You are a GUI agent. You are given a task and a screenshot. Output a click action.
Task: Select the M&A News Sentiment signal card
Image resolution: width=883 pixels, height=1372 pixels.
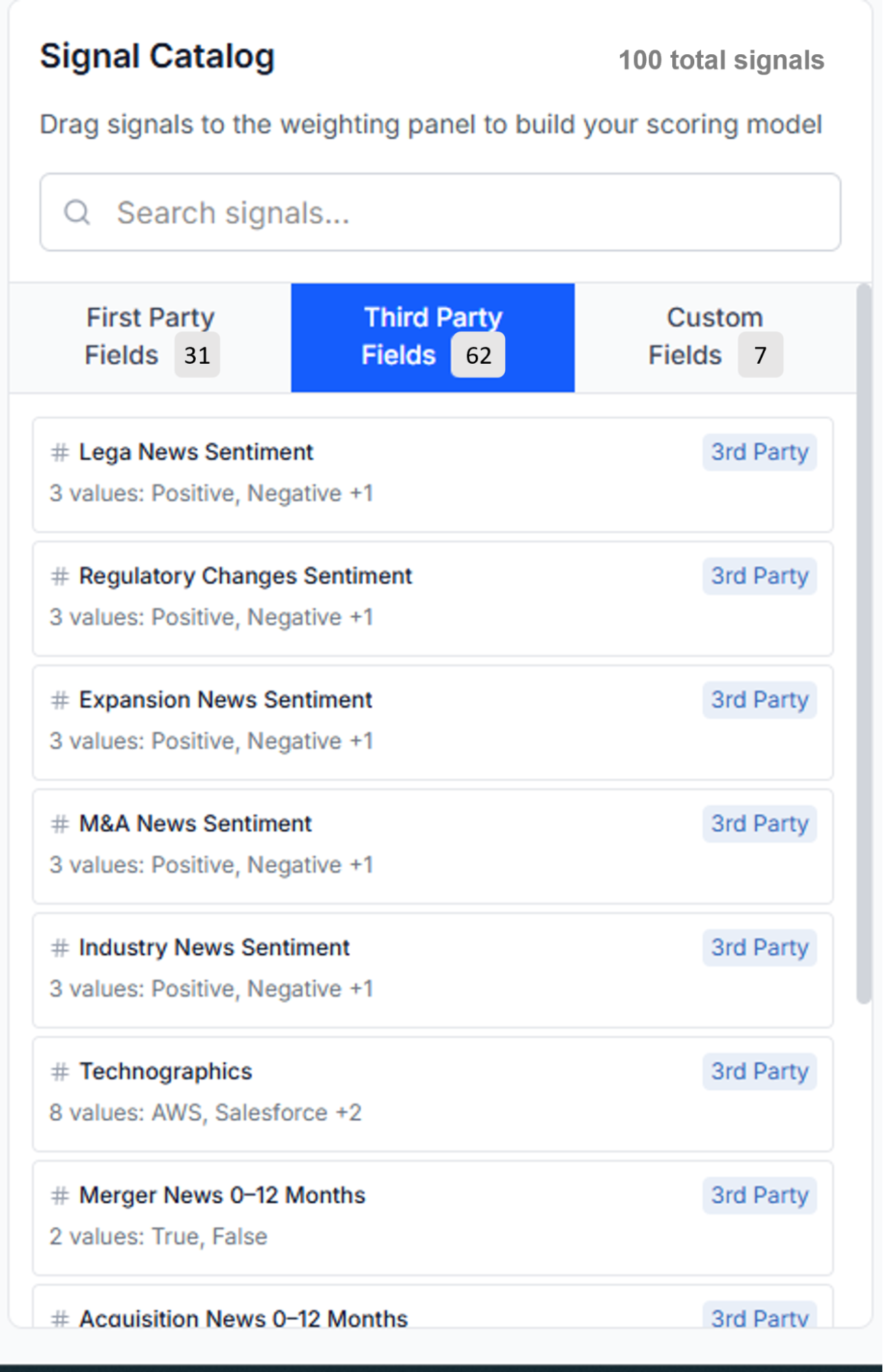point(433,846)
